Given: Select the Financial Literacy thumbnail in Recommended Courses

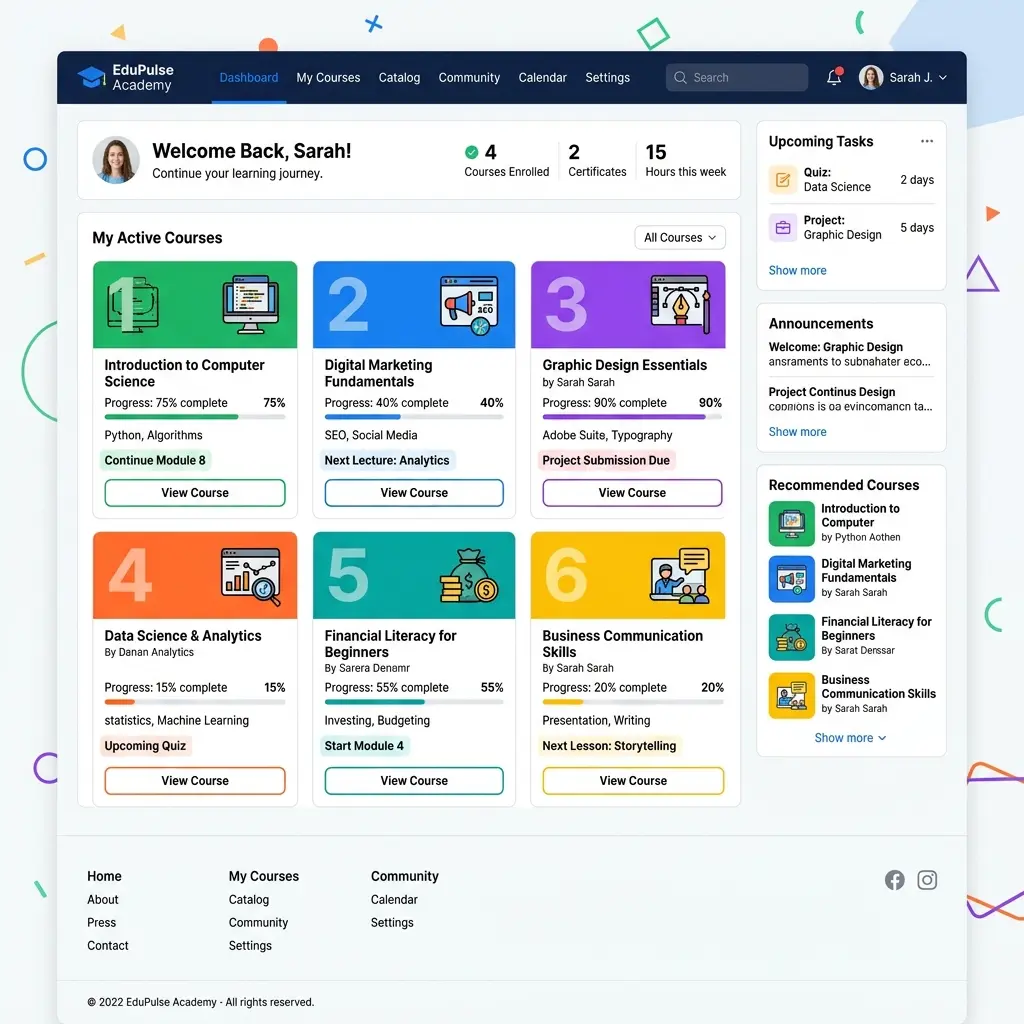Looking at the screenshot, I should (790, 637).
